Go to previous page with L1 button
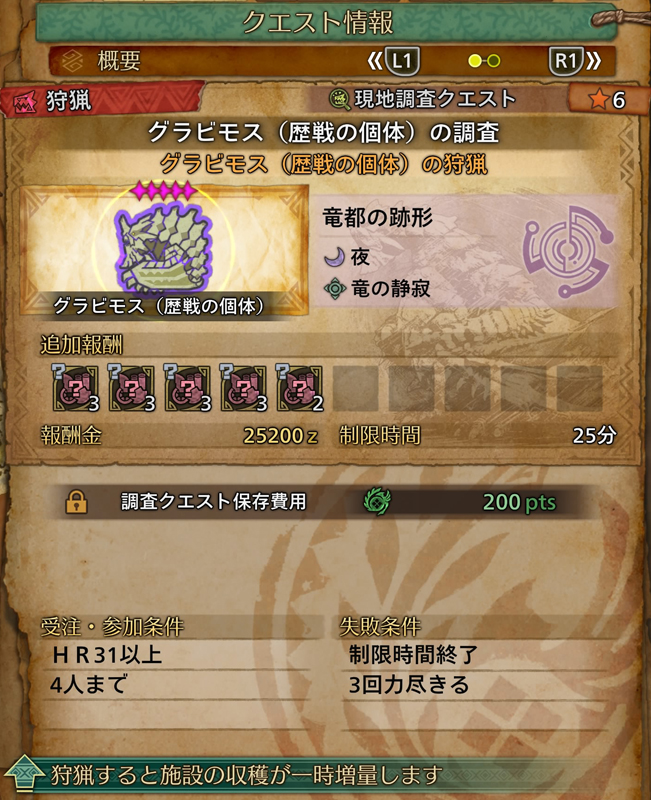651x800 pixels. [394, 61]
